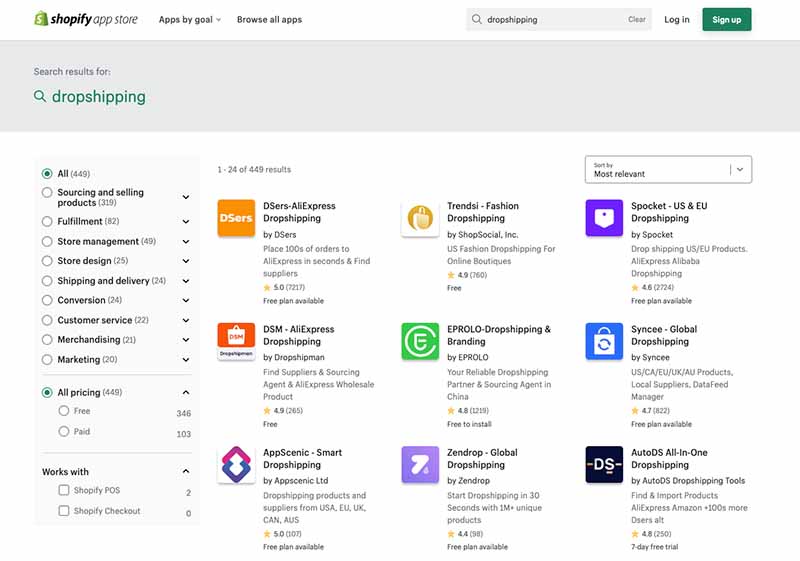This screenshot has width=800, height=561.
Task: Open Zendrop - Global Dropshipping title link
Action: pos(482,458)
